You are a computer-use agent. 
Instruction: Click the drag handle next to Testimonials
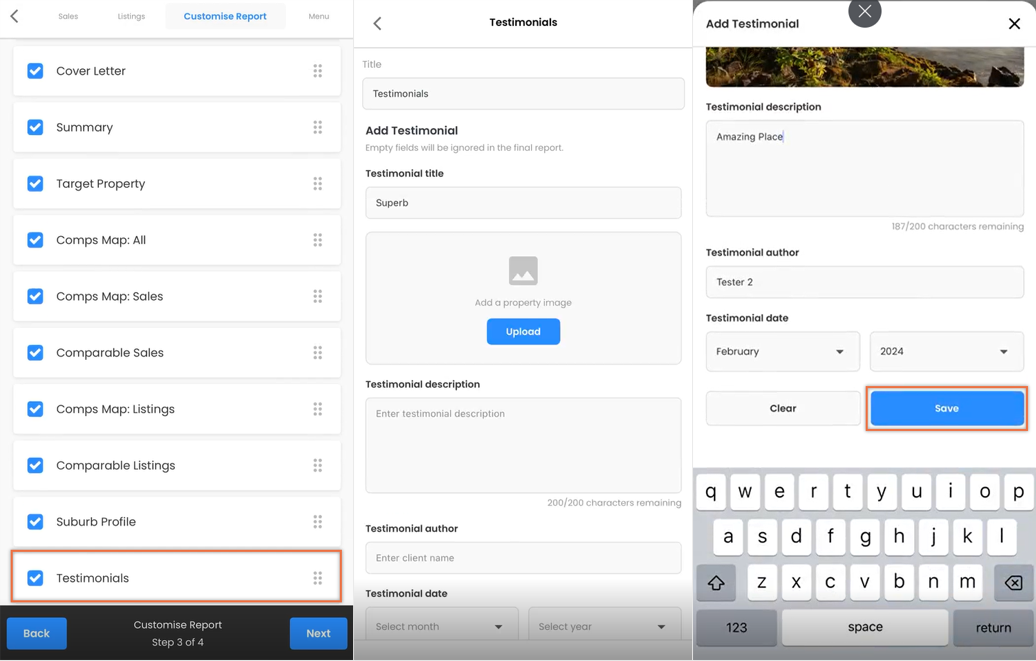pyautogui.click(x=318, y=578)
